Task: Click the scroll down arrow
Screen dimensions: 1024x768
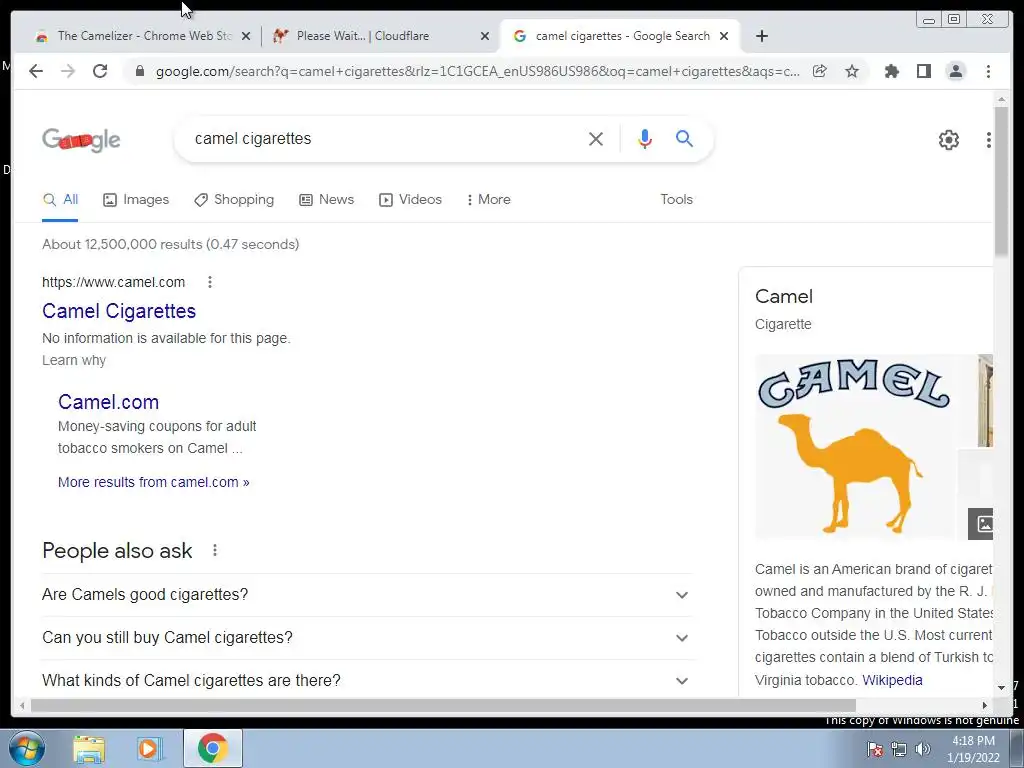Action: (x=1001, y=688)
